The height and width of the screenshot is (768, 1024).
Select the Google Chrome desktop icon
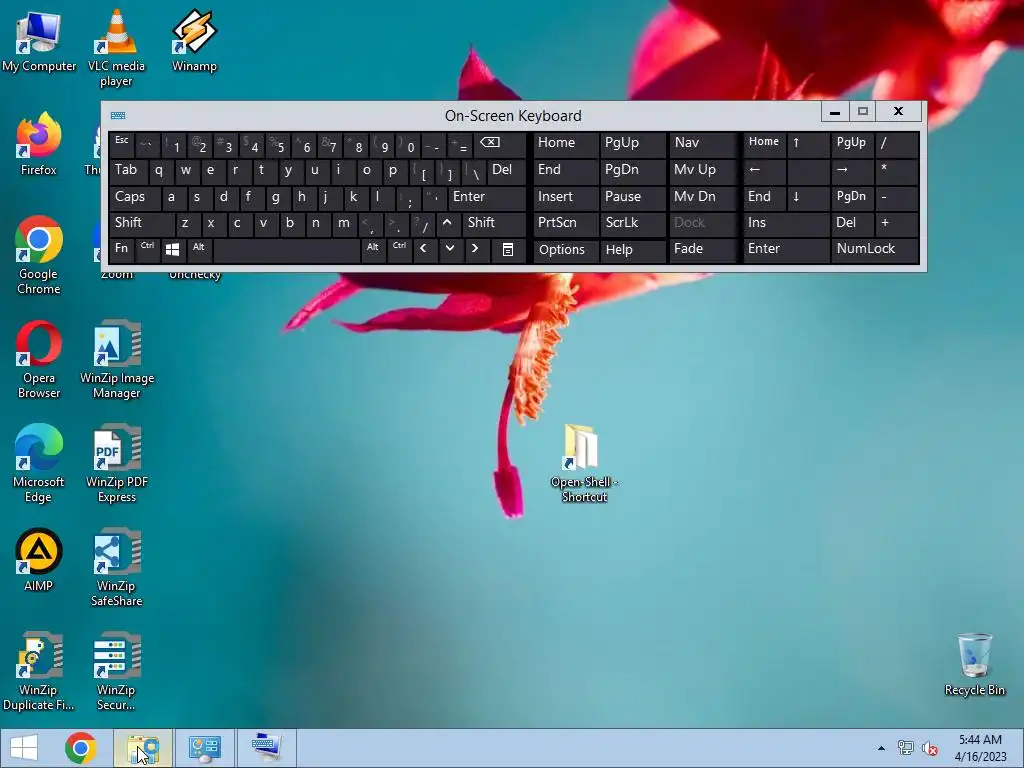click(x=39, y=255)
